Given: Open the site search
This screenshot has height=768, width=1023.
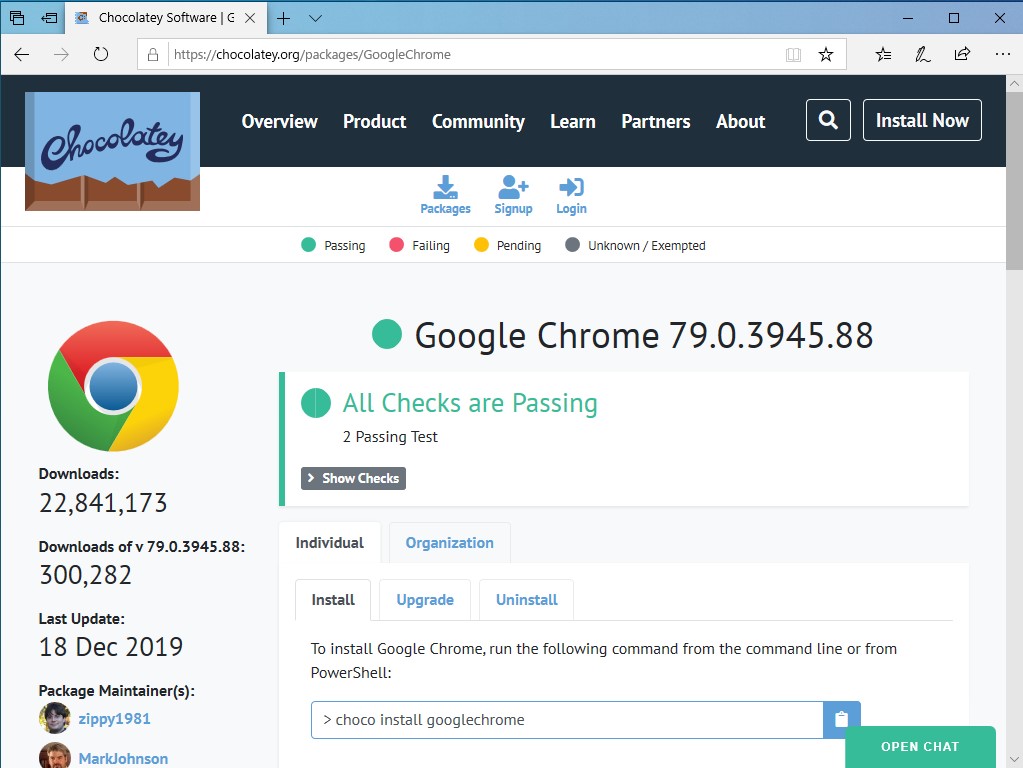Looking at the screenshot, I should (x=827, y=120).
